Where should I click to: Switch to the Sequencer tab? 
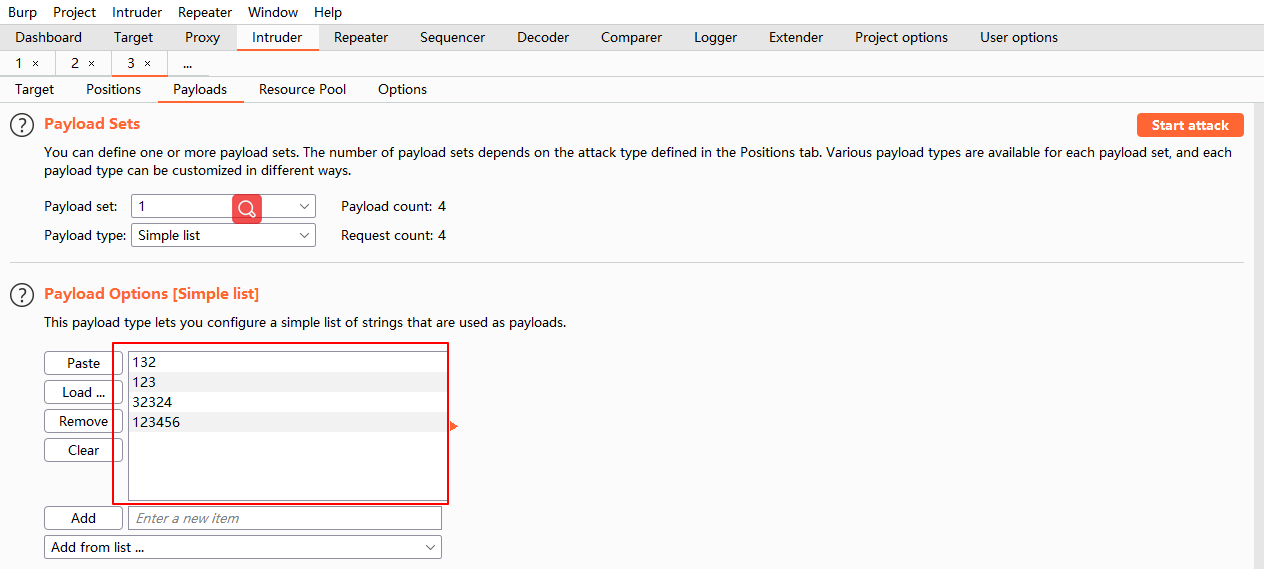(453, 37)
